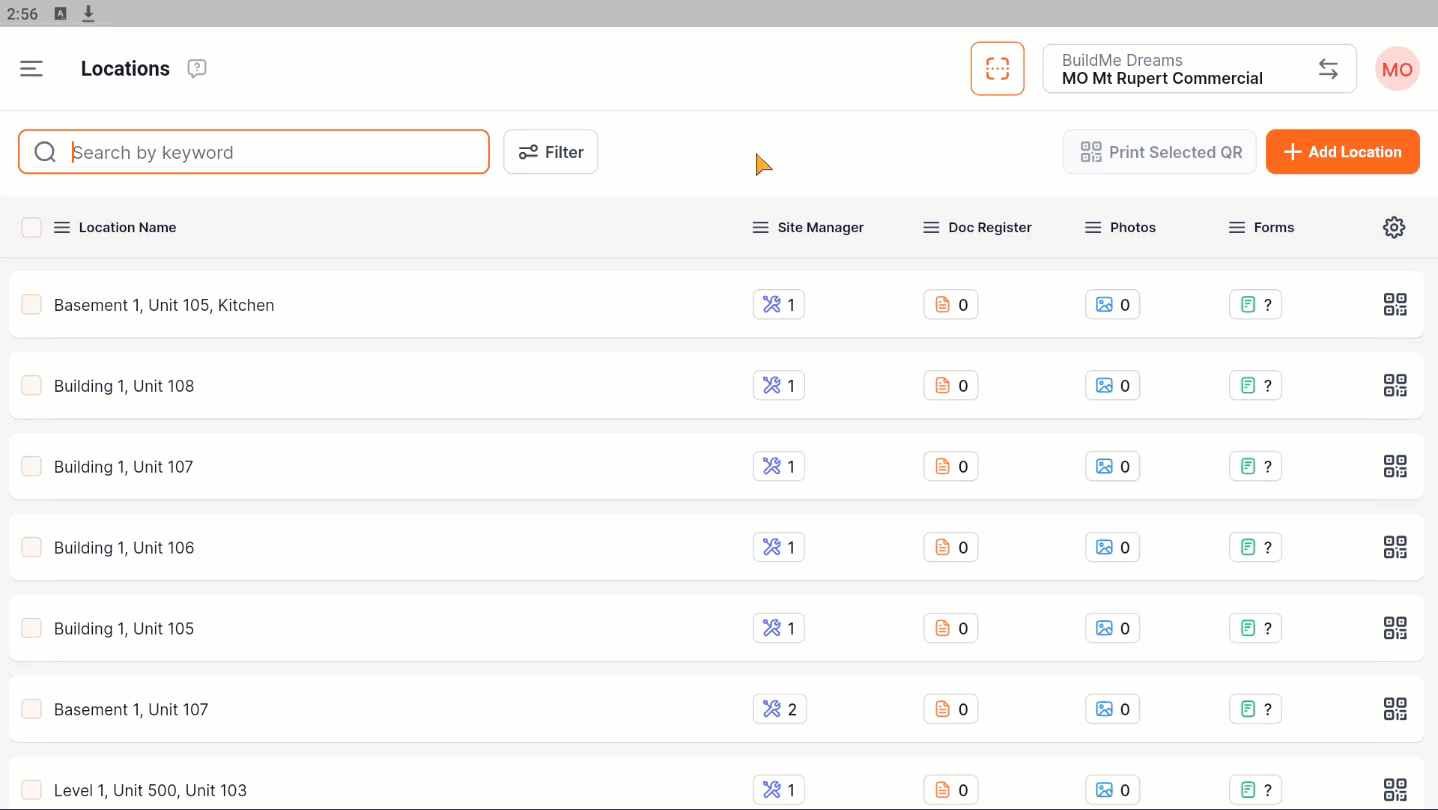Image resolution: width=1438 pixels, height=810 pixels.
Task: Open location Building 1, Unit 107
Action: coord(124,467)
